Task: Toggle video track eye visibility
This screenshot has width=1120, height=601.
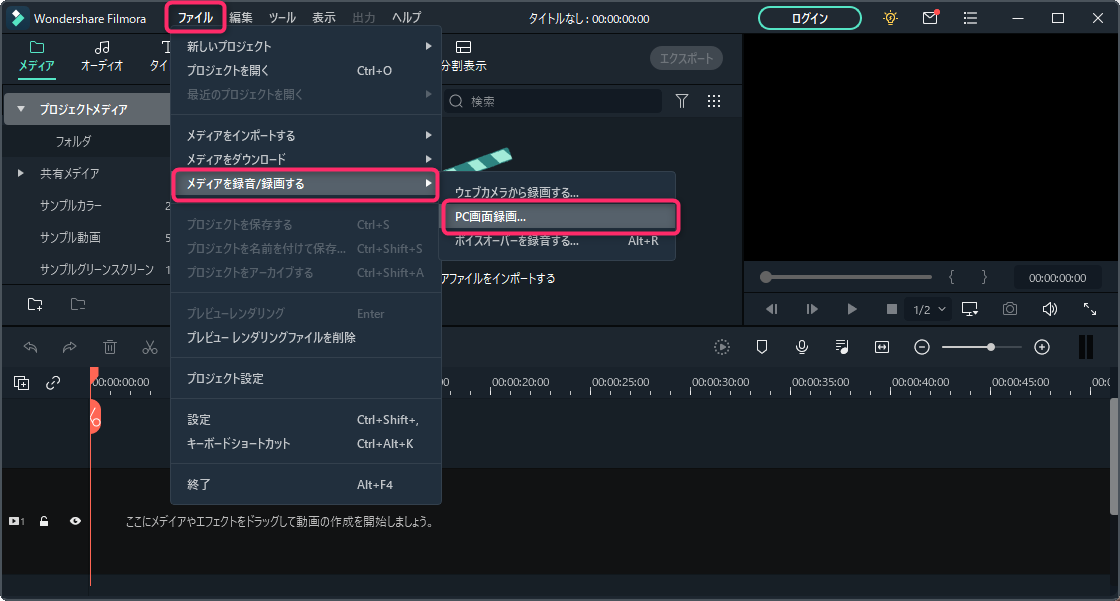Action: point(75,522)
